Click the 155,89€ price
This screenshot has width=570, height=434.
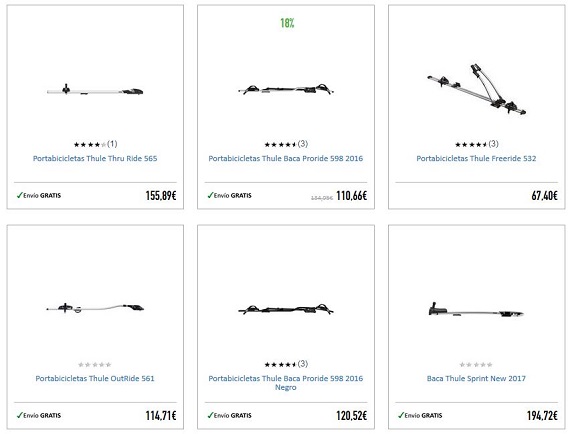point(161,196)
